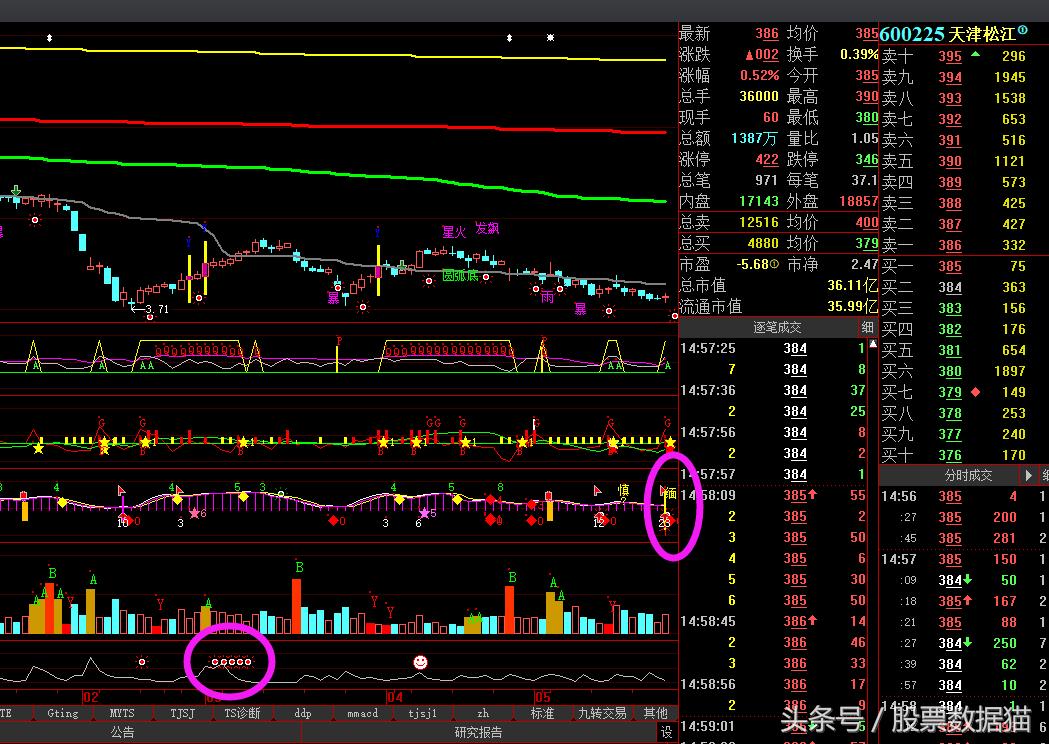Click the yellow MA line on chart

click(x=335, y=56)
